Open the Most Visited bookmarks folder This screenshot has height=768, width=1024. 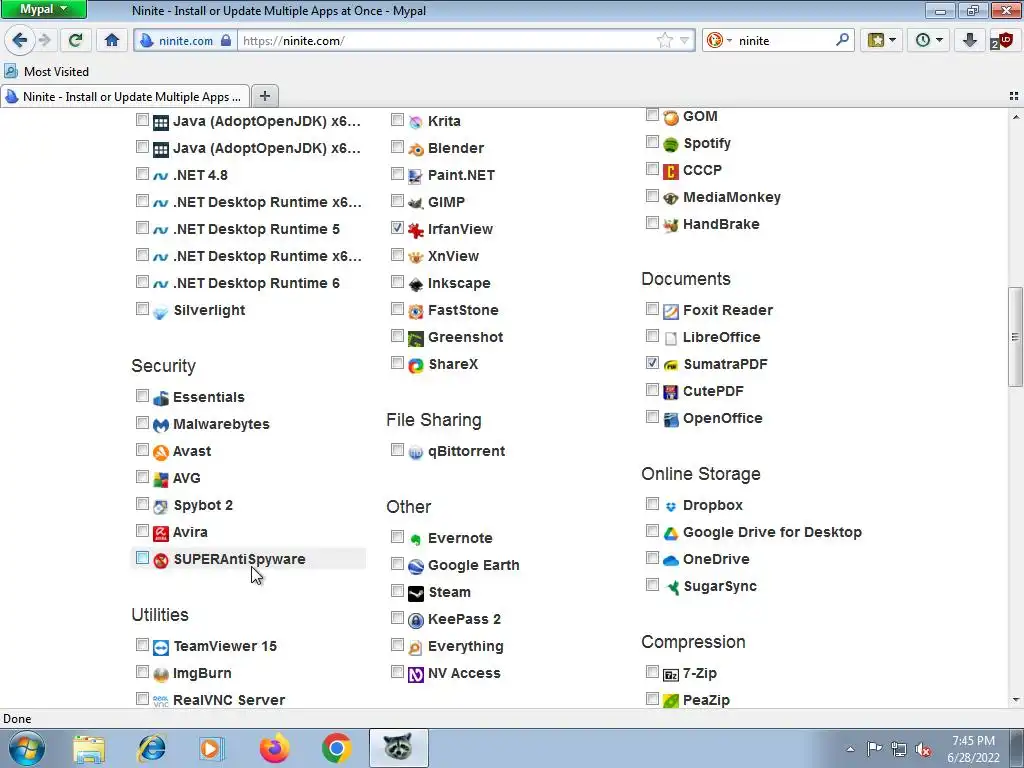(x=46, y=71)
